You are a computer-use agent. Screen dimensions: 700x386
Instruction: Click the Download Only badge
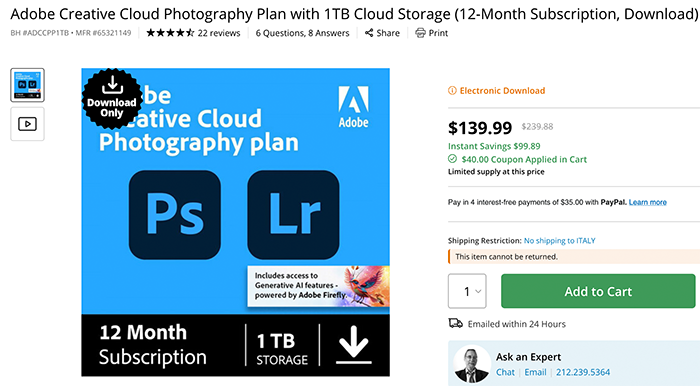112,99
